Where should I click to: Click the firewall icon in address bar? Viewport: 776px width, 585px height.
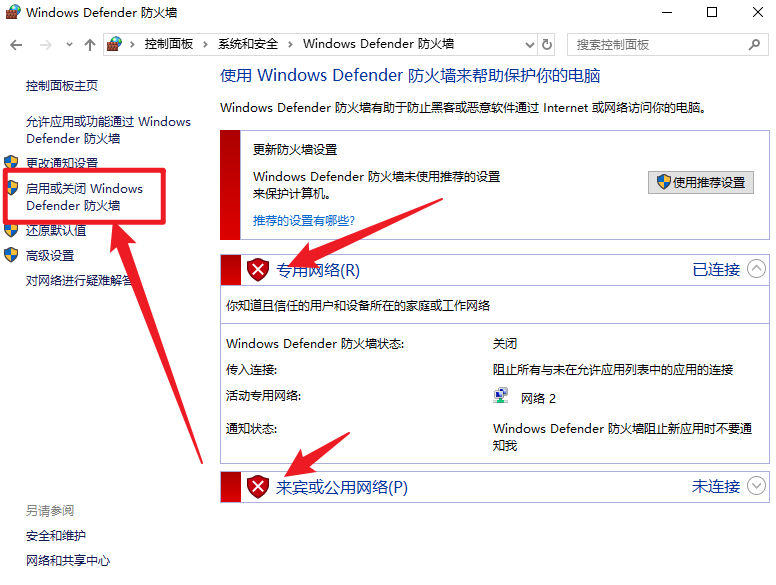click(x=114, y=44)
